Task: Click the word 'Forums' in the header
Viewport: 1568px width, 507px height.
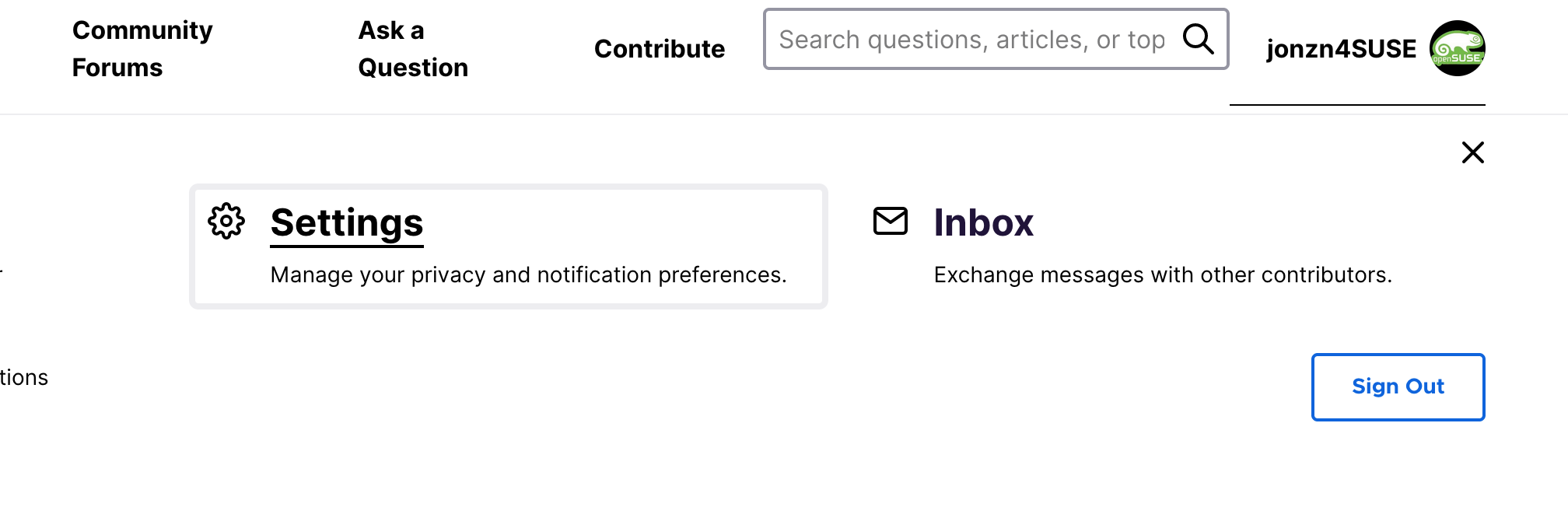Action: 117,68
